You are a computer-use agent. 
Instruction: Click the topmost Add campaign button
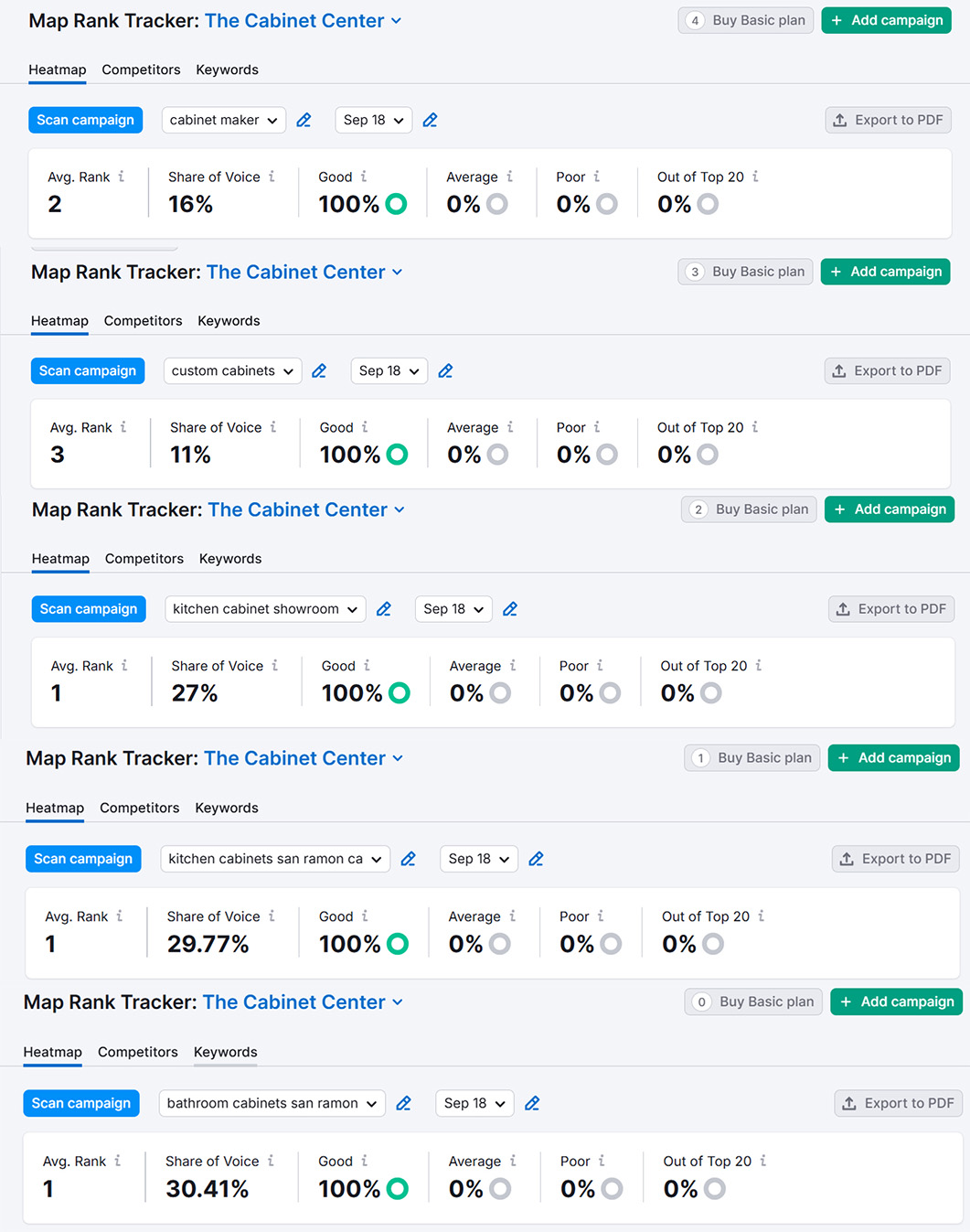886,20
